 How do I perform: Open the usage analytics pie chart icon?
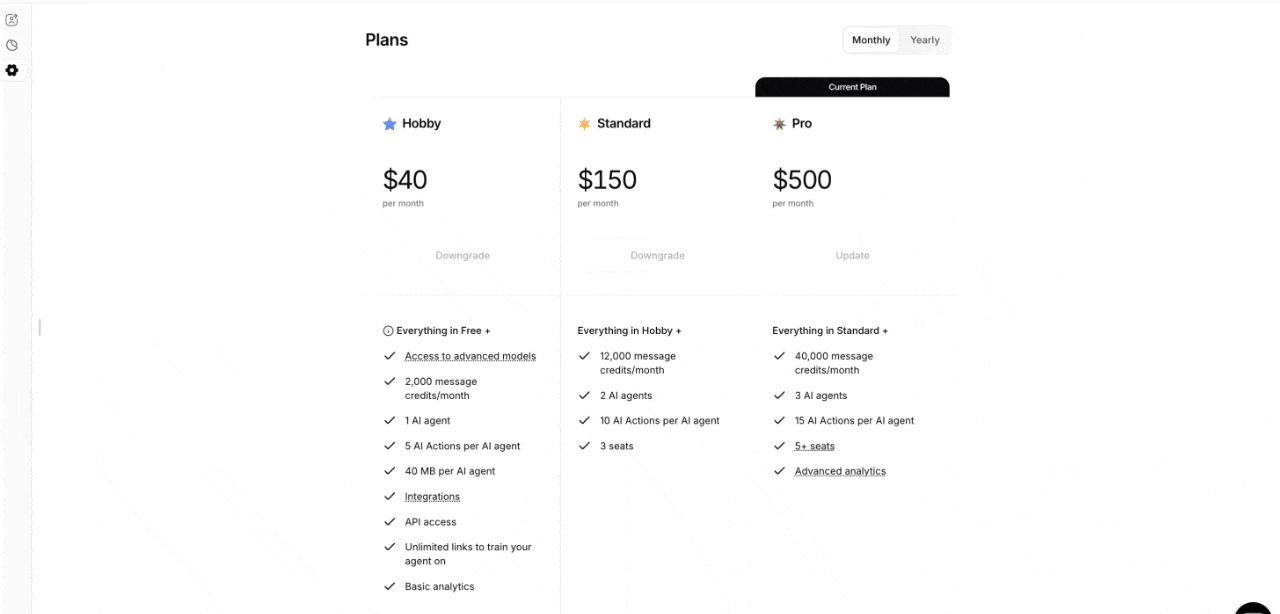point(12,45)
